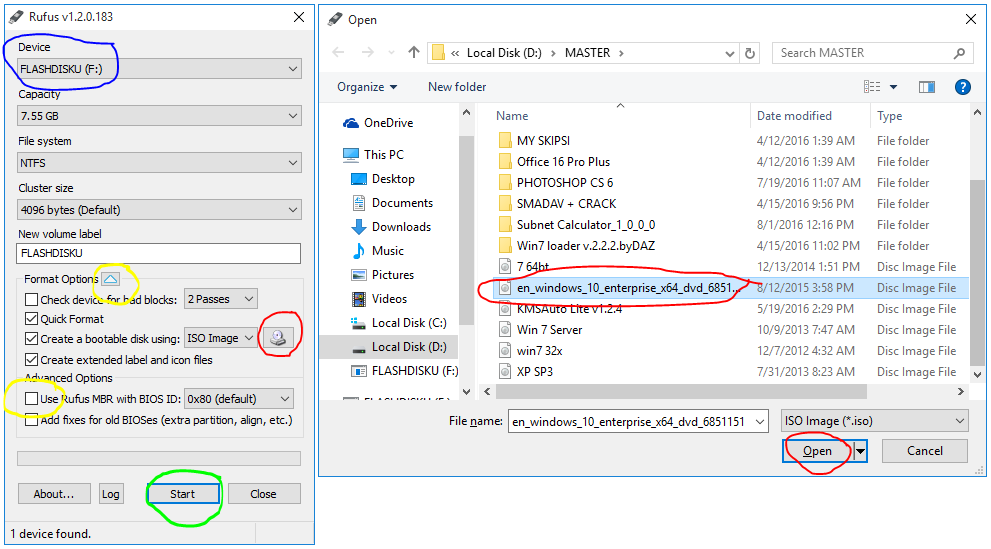Open Downloads in the sidebar
This screenshot has width=991, height=549.
pos(391,227)
